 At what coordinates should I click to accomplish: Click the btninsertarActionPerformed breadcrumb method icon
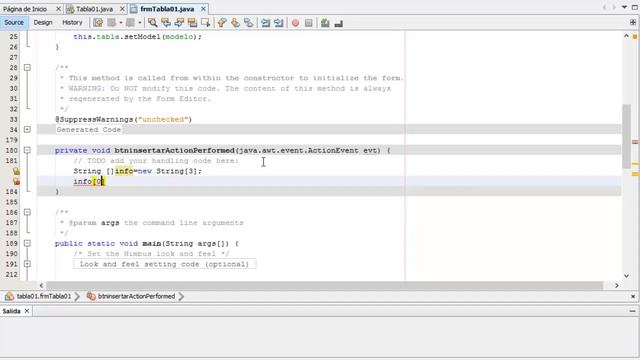point(91,296)
